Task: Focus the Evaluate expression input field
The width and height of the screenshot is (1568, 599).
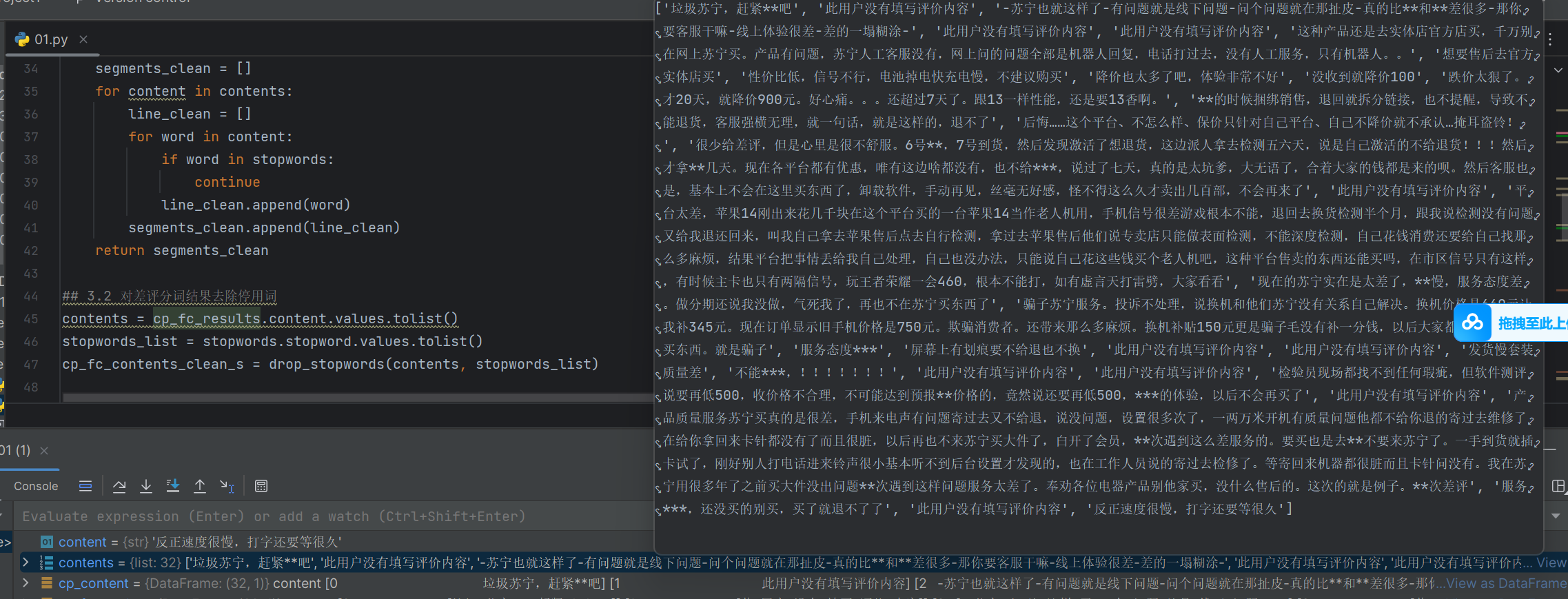Action: [x=331, y=516]
